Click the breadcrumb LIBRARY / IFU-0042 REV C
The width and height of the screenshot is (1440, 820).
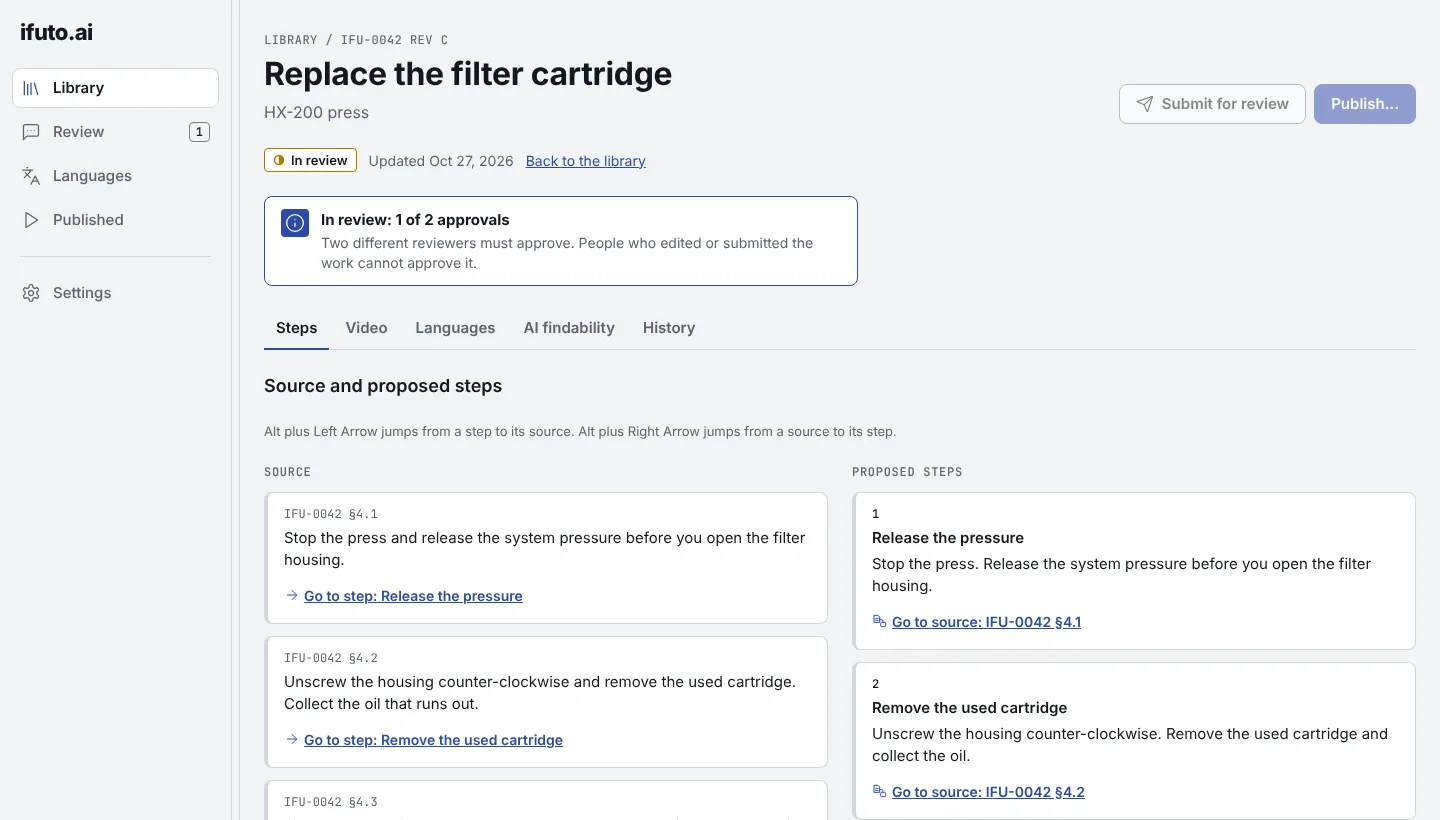356,40
